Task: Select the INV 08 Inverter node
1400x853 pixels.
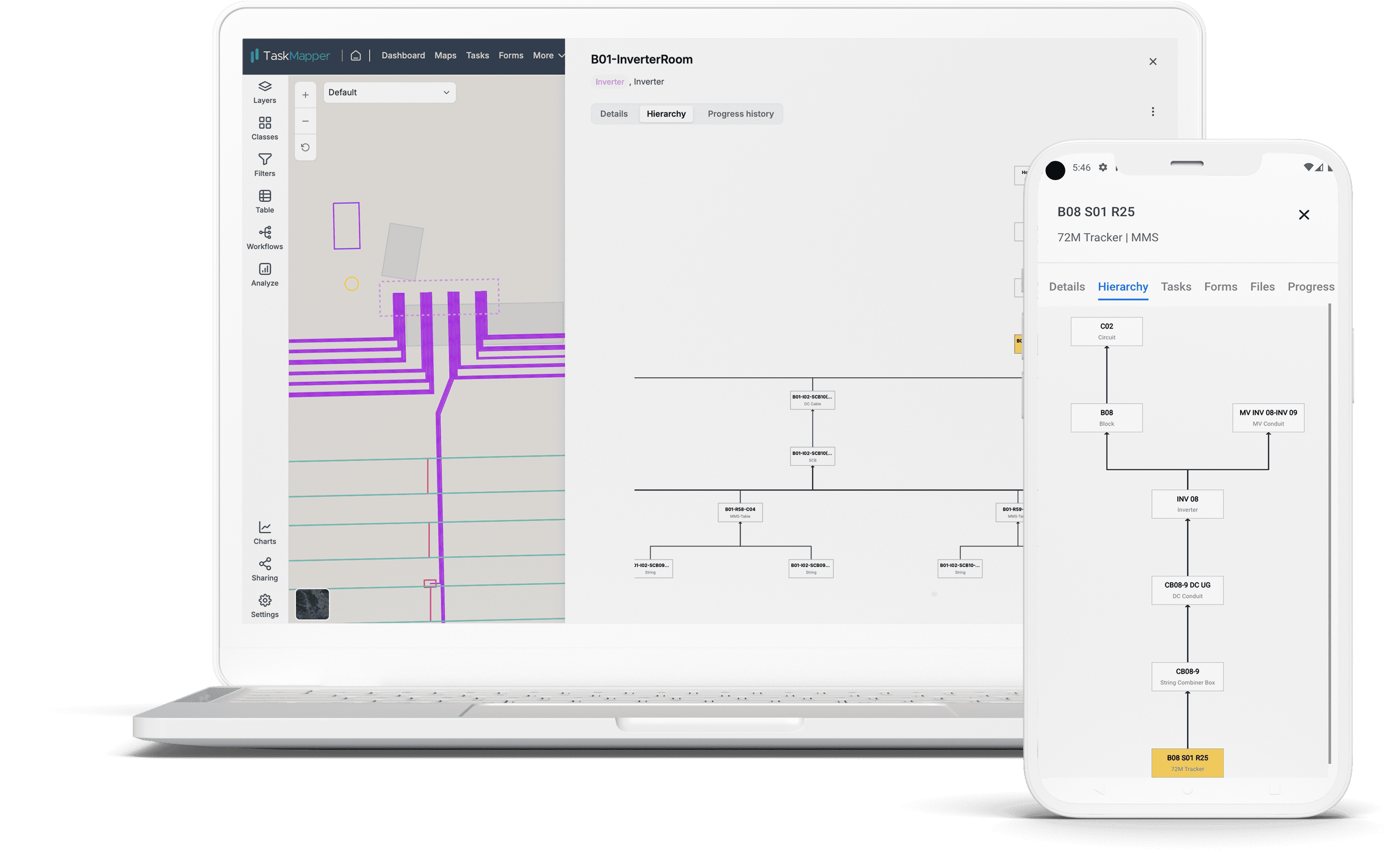Action: click(1188, 504)
